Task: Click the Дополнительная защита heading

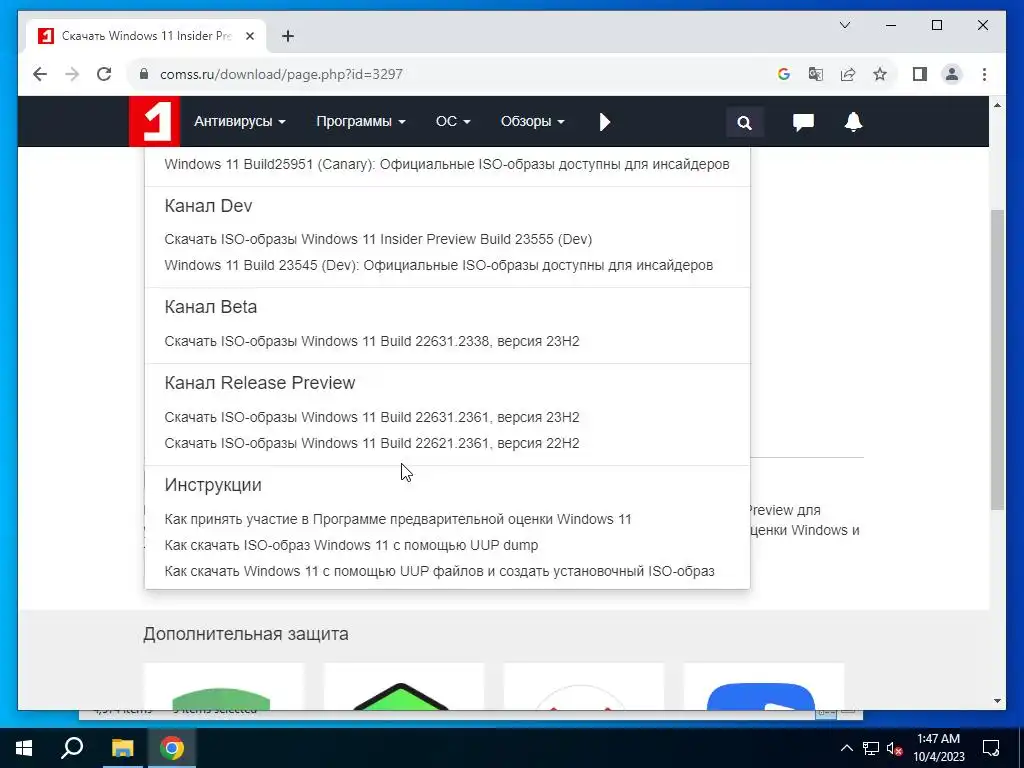Action: pos(246,633)
